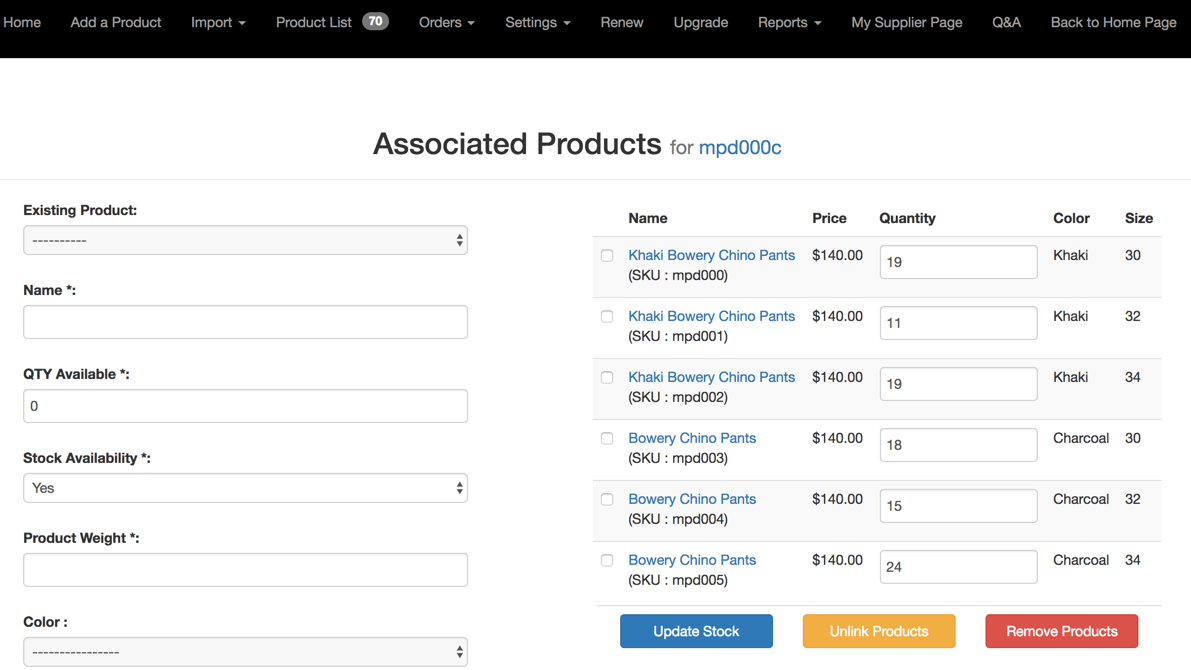Check the box for SKU mpd000
Screen dimensions: 1191x670
point(607,256)
